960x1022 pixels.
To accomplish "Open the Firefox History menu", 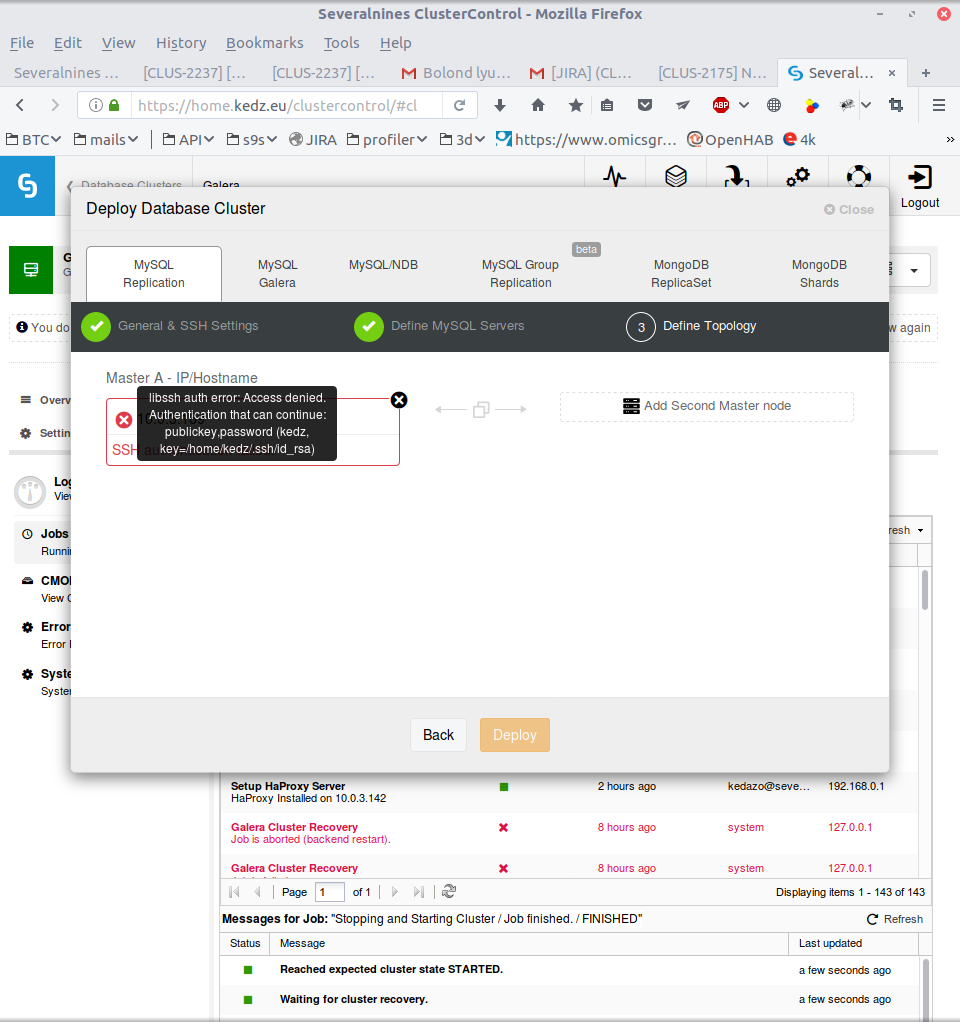I will 181,43.
